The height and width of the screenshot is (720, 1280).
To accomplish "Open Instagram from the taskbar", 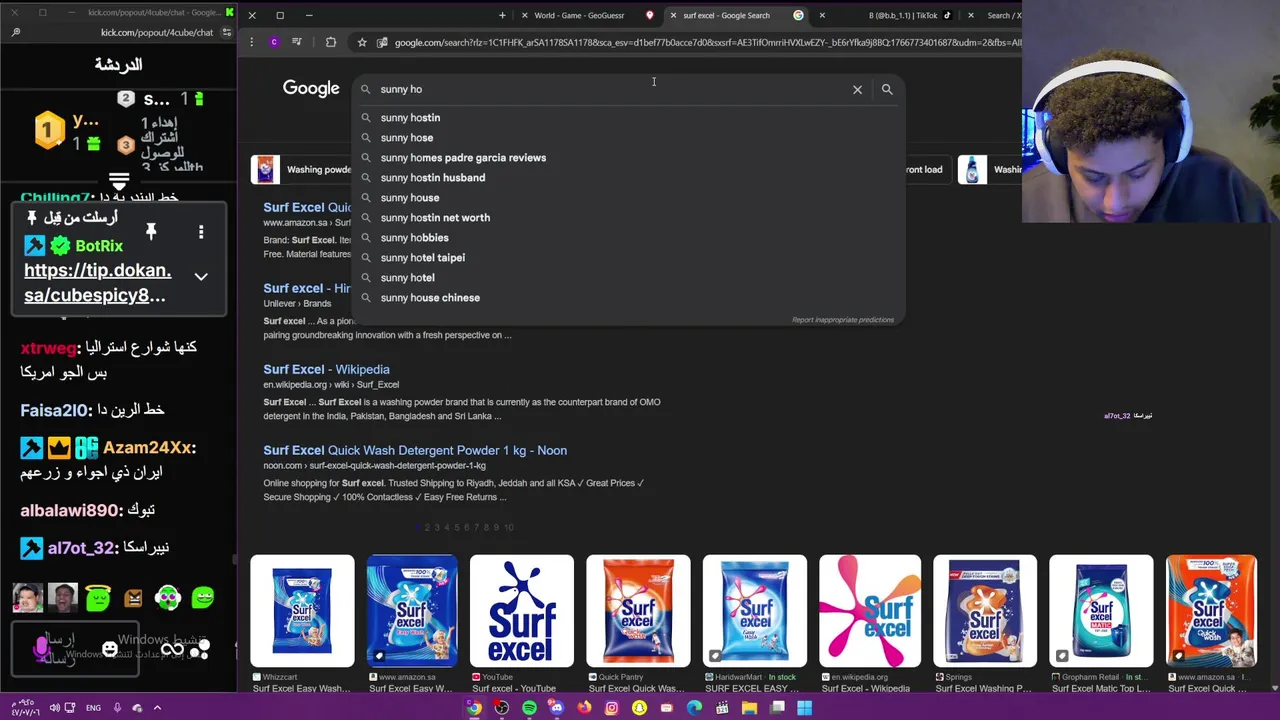I will point(612,708).
